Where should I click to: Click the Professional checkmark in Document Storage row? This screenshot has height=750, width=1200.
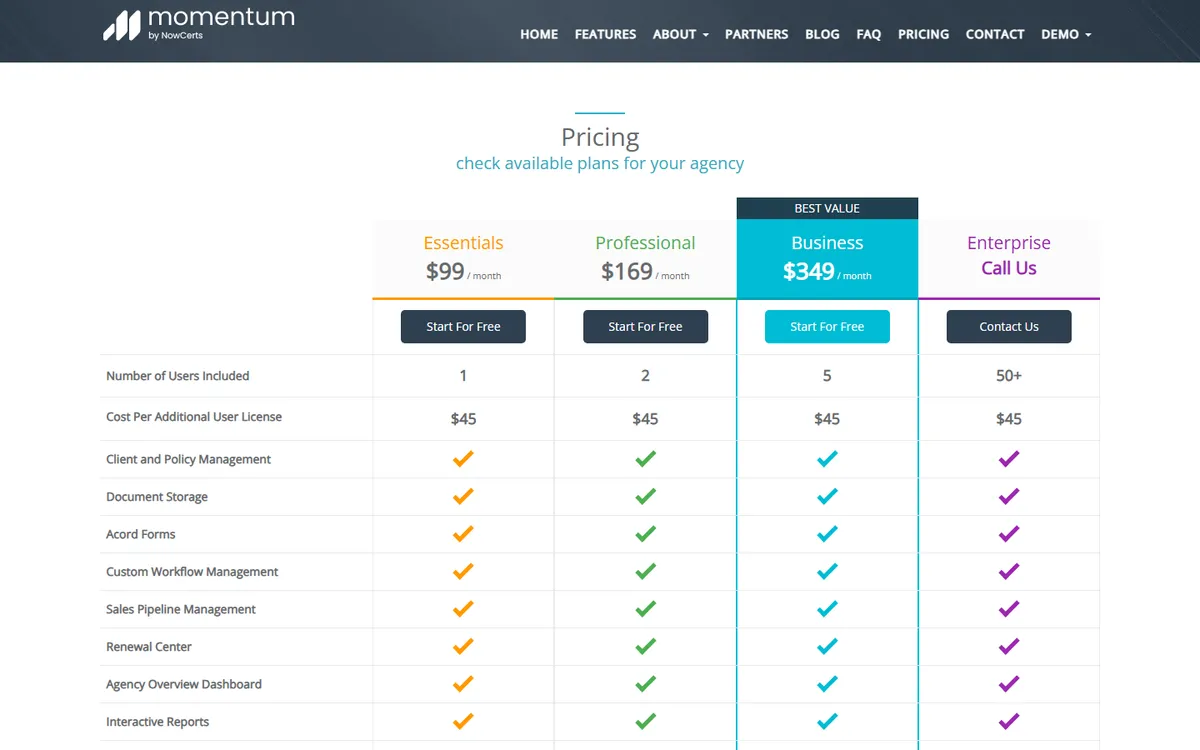(x=645, y=496)
